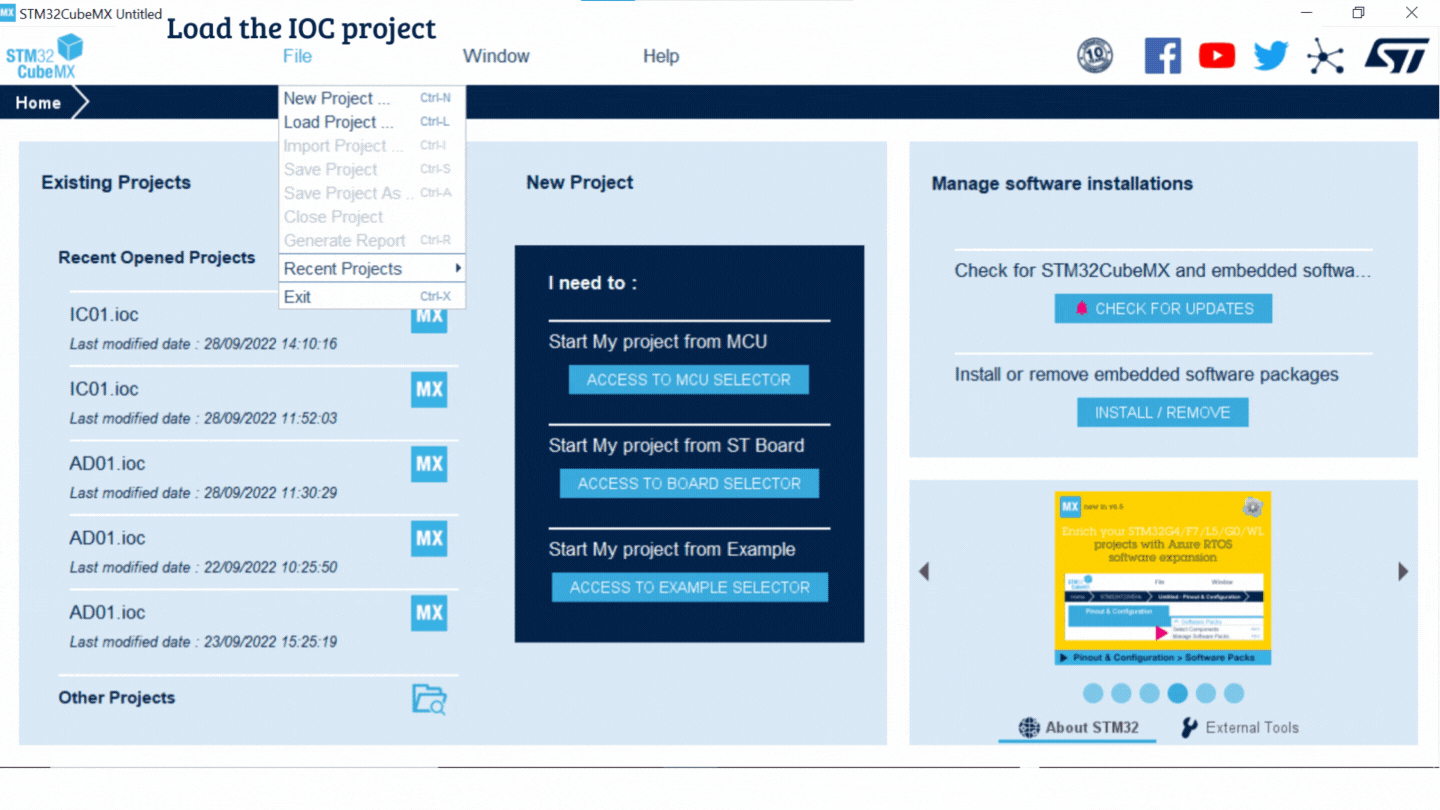Viewport: 1440px width, 810px height.
Task: Select second carousel dot indicator
Action: (1121, 693)
